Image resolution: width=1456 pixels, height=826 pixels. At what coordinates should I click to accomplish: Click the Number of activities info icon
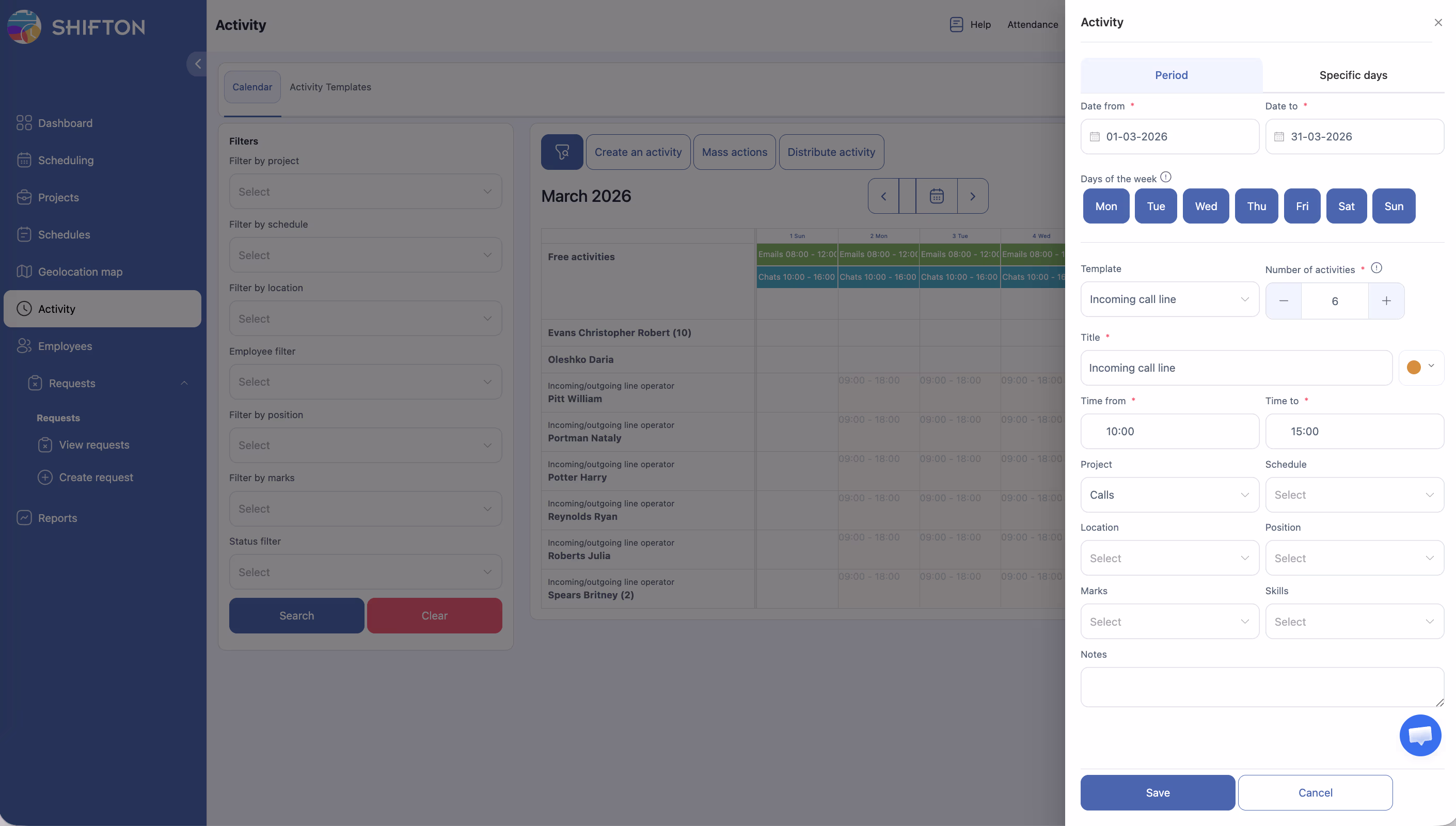coord(1376,268)
